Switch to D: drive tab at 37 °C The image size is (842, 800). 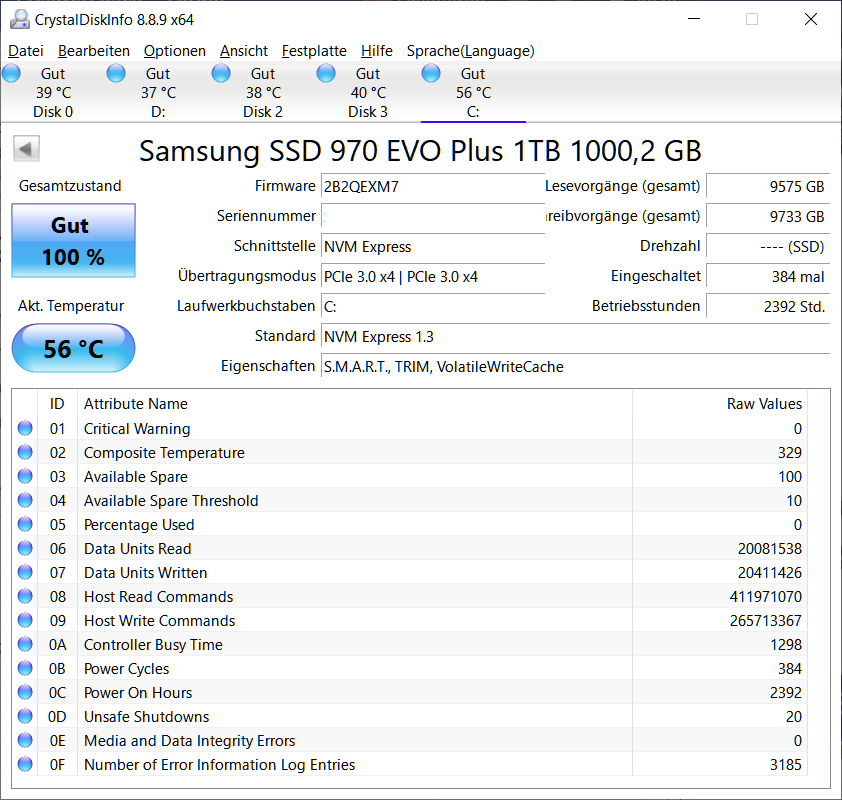coord(158,92)
